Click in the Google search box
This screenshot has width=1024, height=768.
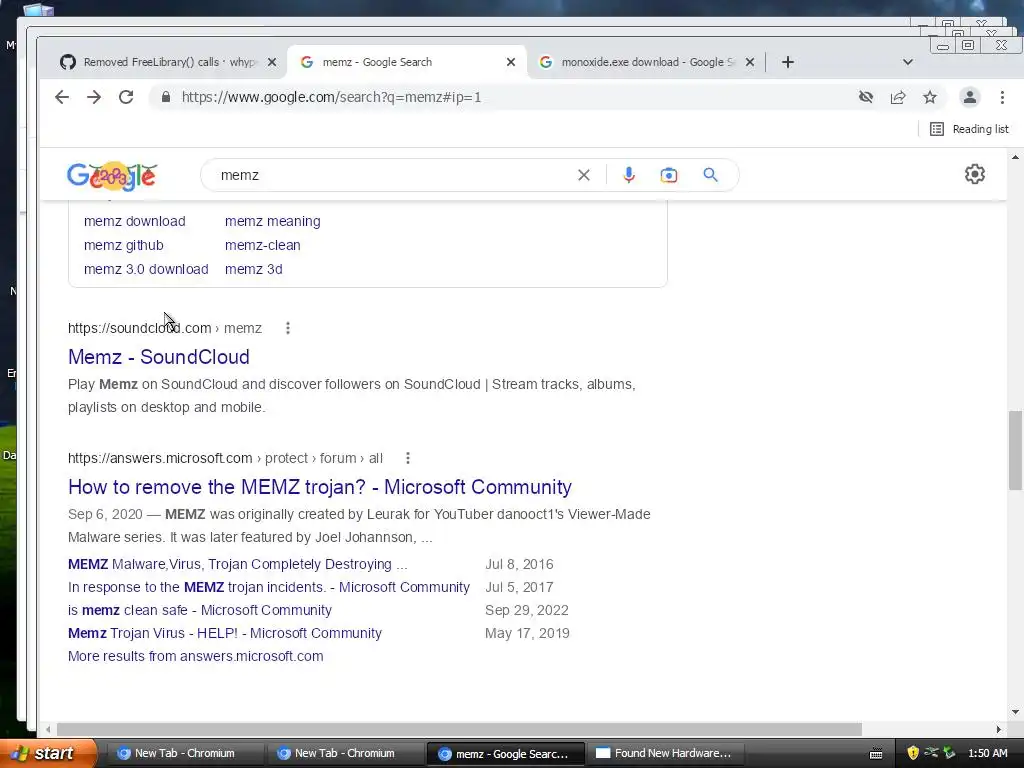392,175
